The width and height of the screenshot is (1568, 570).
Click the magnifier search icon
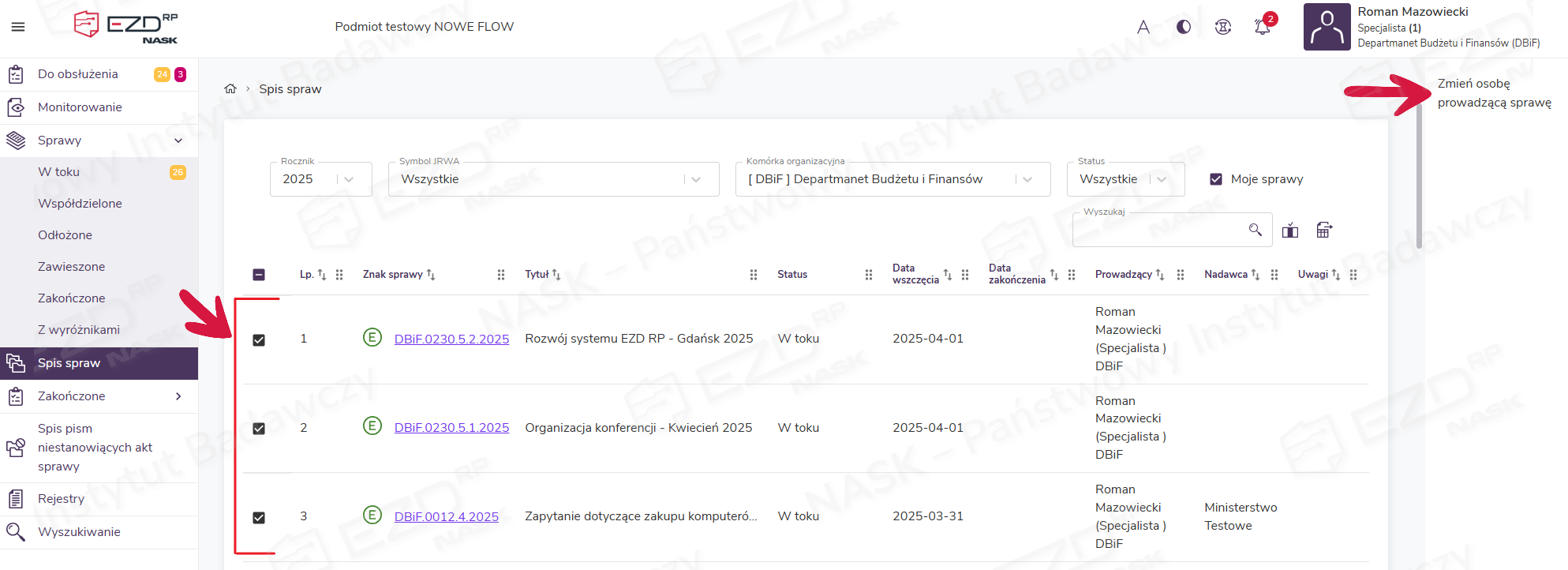1255,230
